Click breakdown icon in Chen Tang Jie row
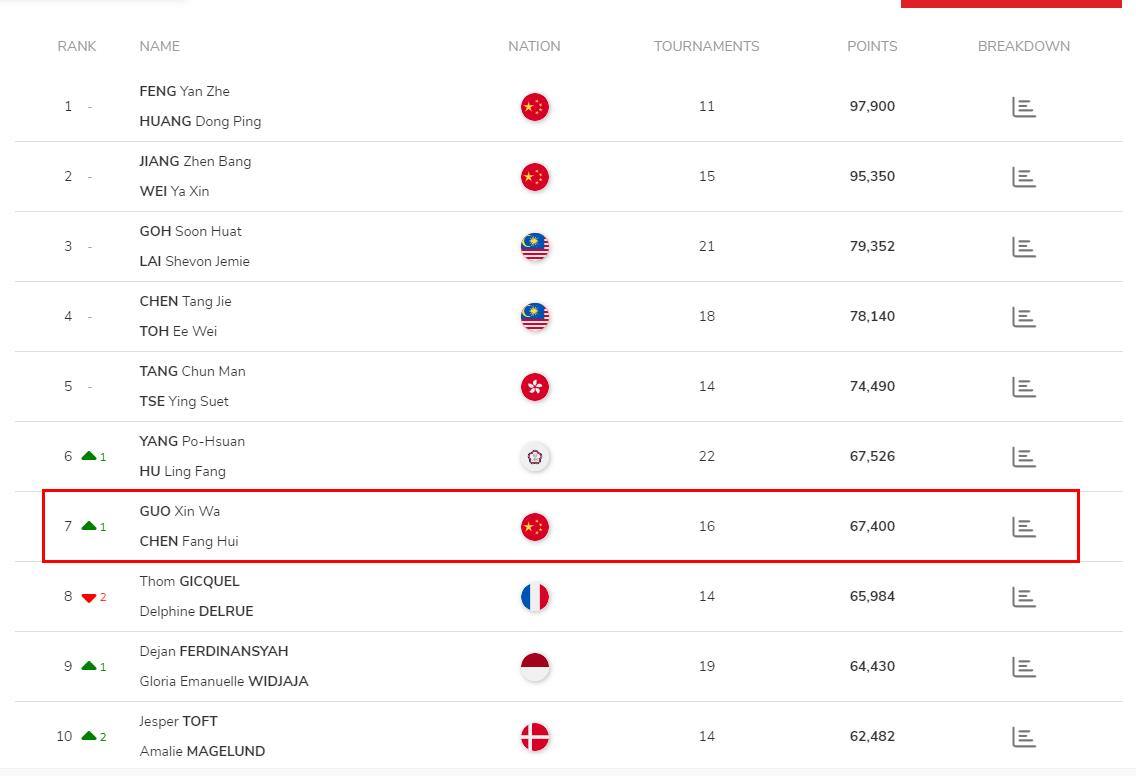This screenshot has height=776, width=1136. pos(1024,317)
